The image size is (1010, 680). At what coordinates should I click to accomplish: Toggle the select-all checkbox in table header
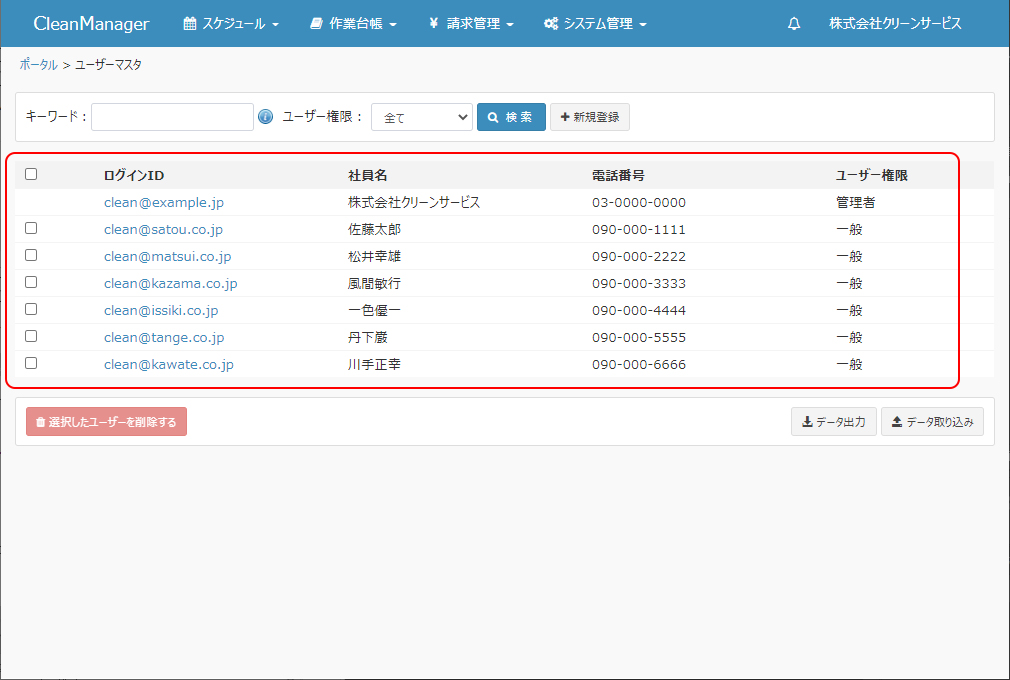[31, 174]
